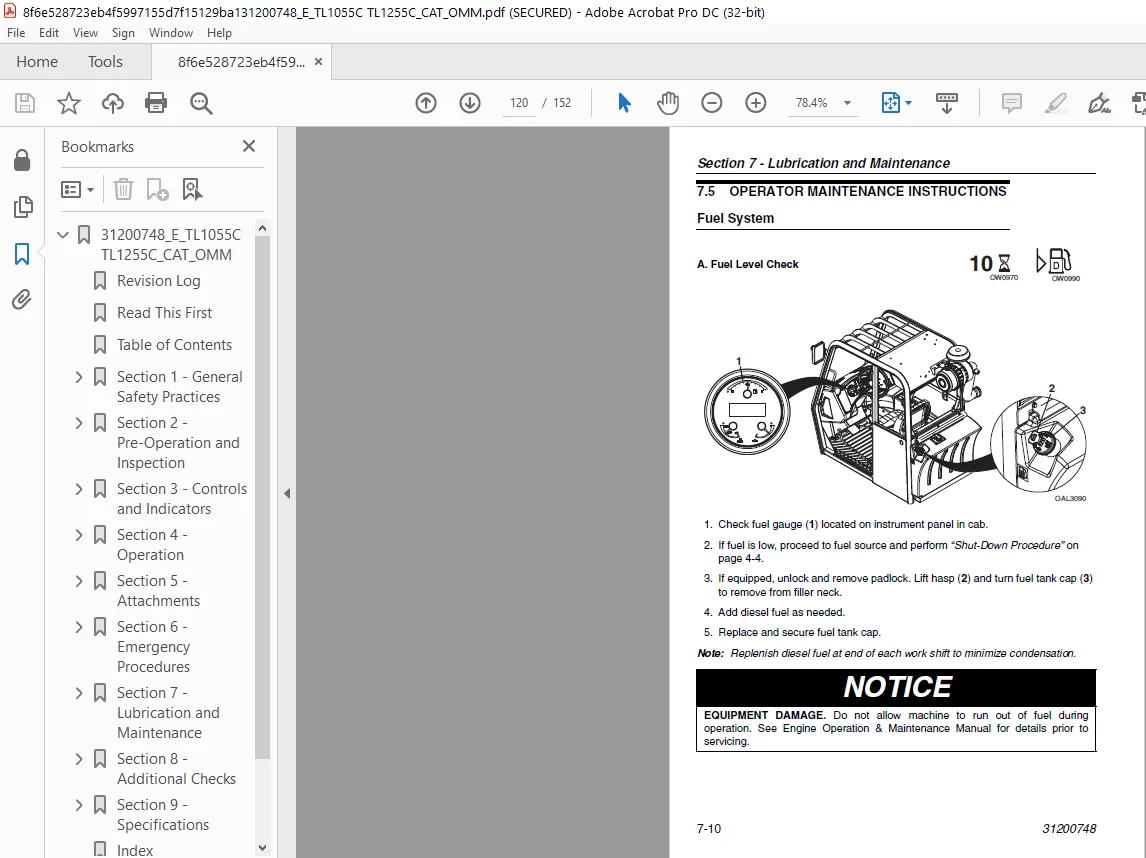The image size is (1146, 858).
Task: Jump to Read This First bookmark
Action: pos(164,313)
